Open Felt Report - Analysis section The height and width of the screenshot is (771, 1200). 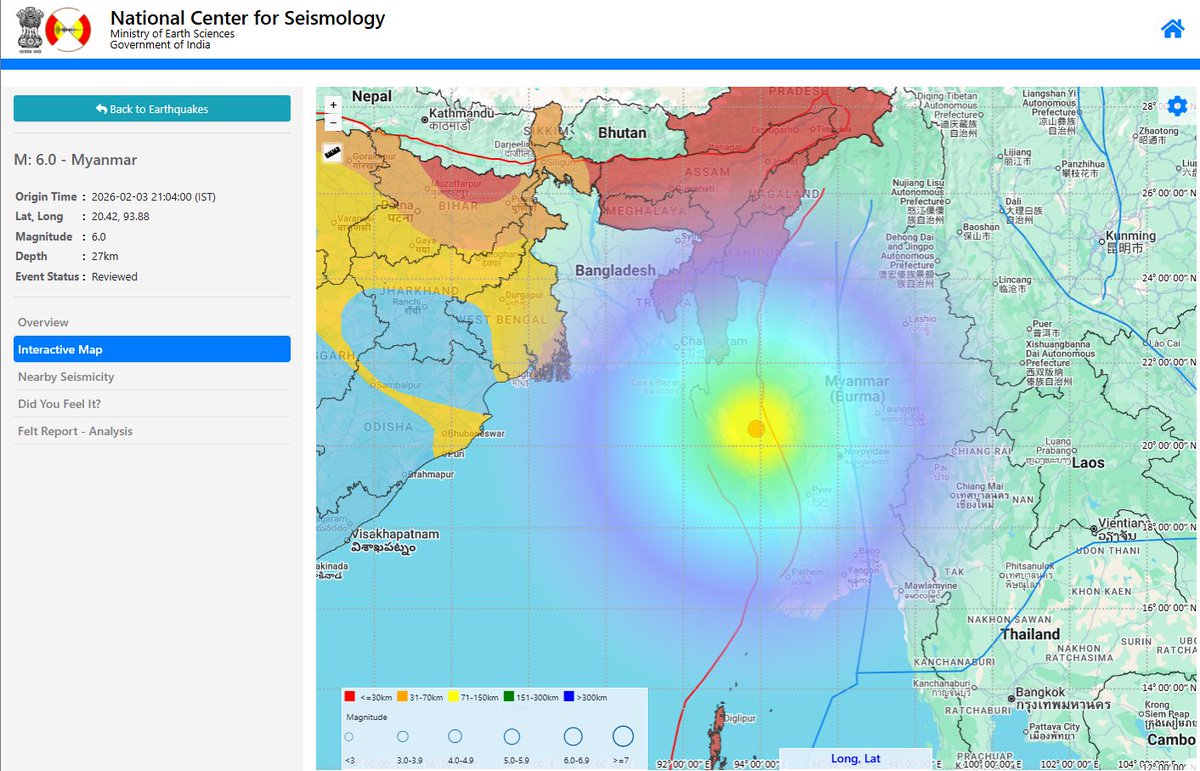pos(75,431)
